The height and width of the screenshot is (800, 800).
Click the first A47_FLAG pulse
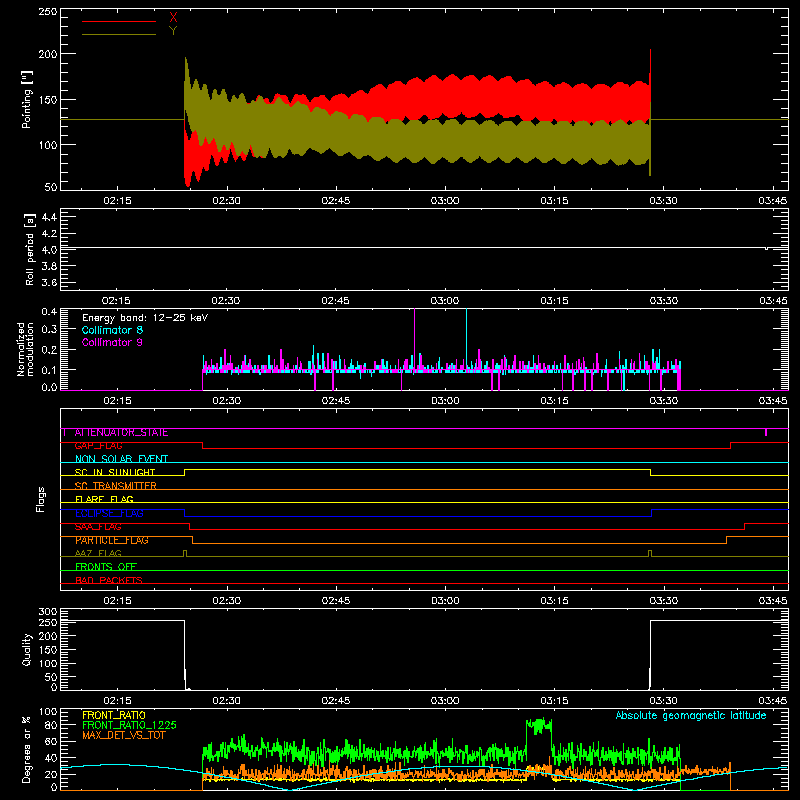coord(185,553)
